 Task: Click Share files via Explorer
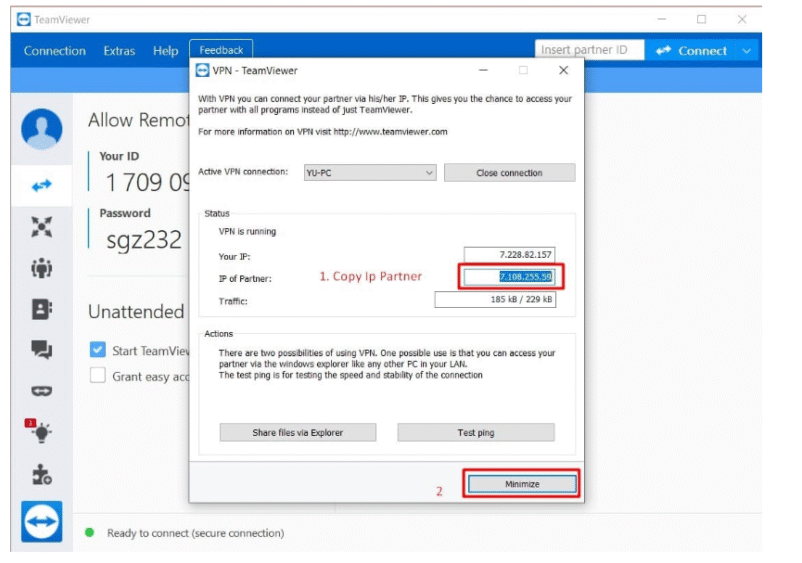tap(298, 433)
